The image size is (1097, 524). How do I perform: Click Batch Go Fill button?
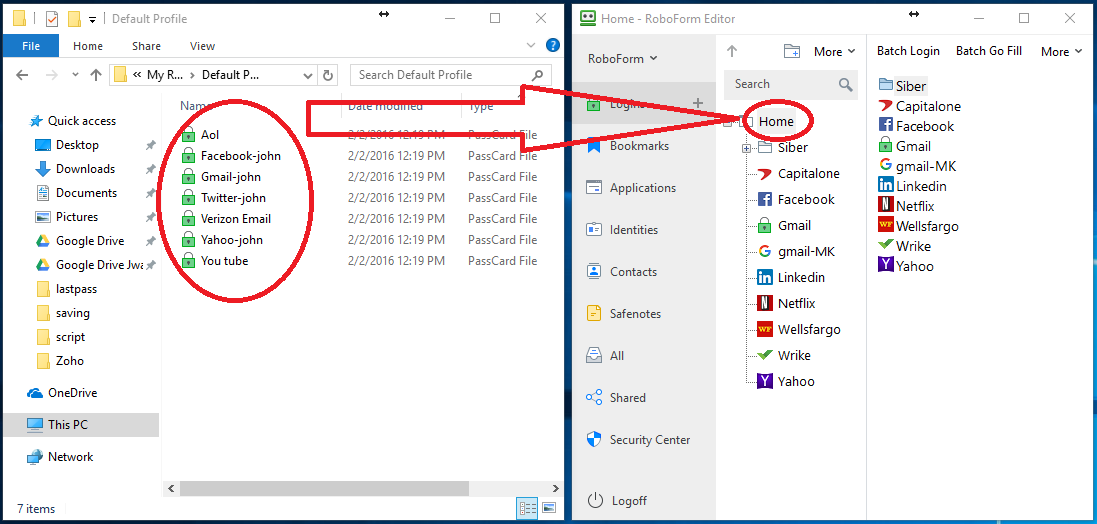(x=989, y=51)
